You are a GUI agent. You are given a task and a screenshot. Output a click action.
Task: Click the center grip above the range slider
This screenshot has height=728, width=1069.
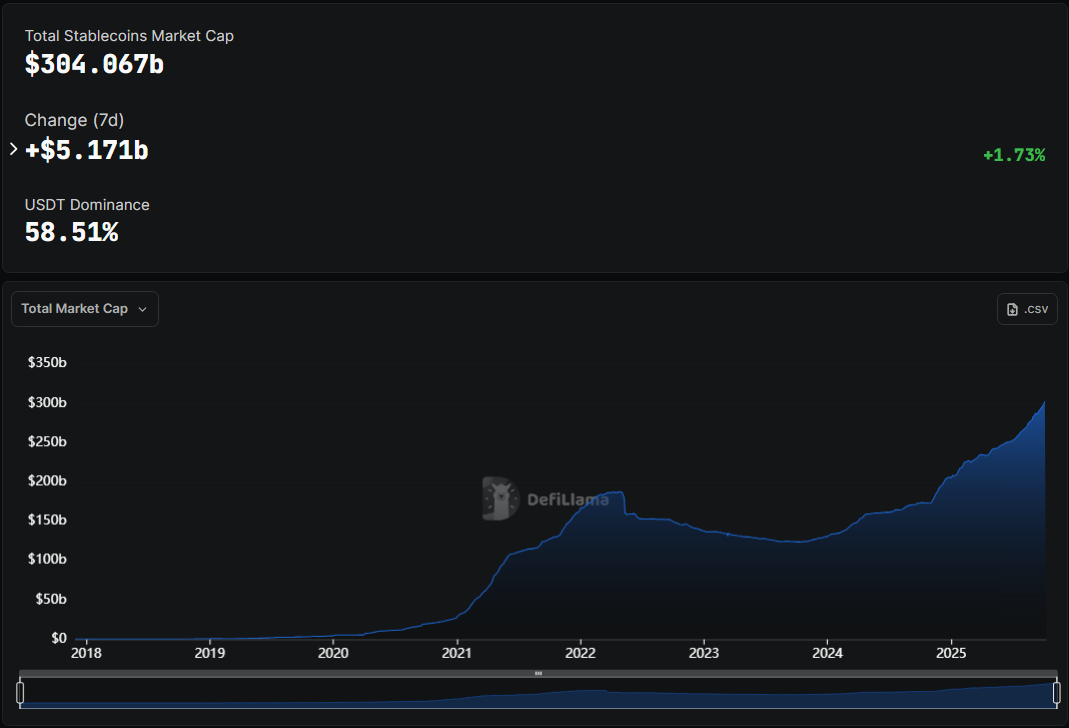(538, 673)
